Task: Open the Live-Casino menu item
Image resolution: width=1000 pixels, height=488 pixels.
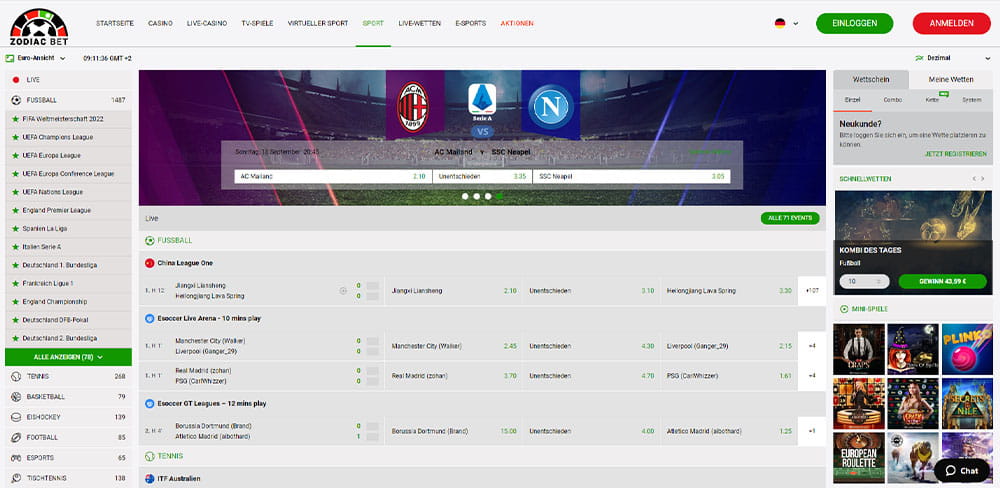Action: [x=207, y=24]
